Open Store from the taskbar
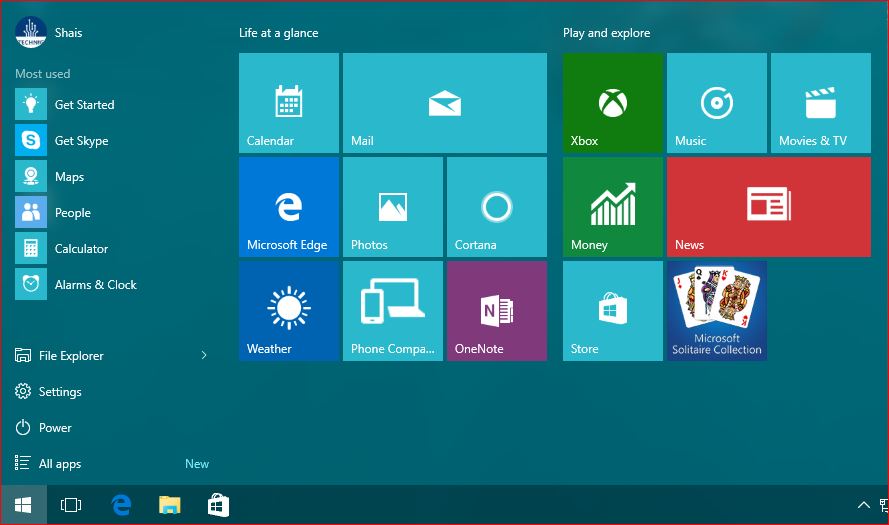This screenshot has height=525, width=889. coord(219,505)
